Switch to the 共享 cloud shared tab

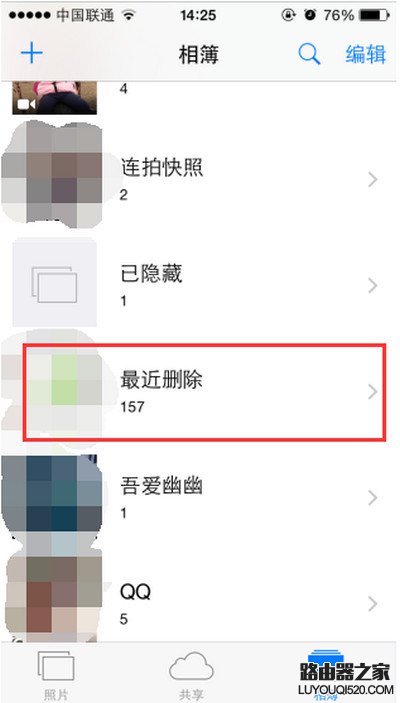(191, 675)
